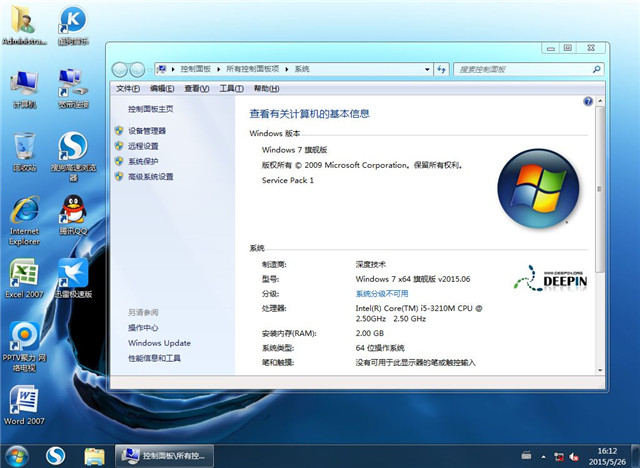Open 操作中心 (Action Center) link
The height and width of the screenshot is (468, 640).
click(x=143, y=328)
